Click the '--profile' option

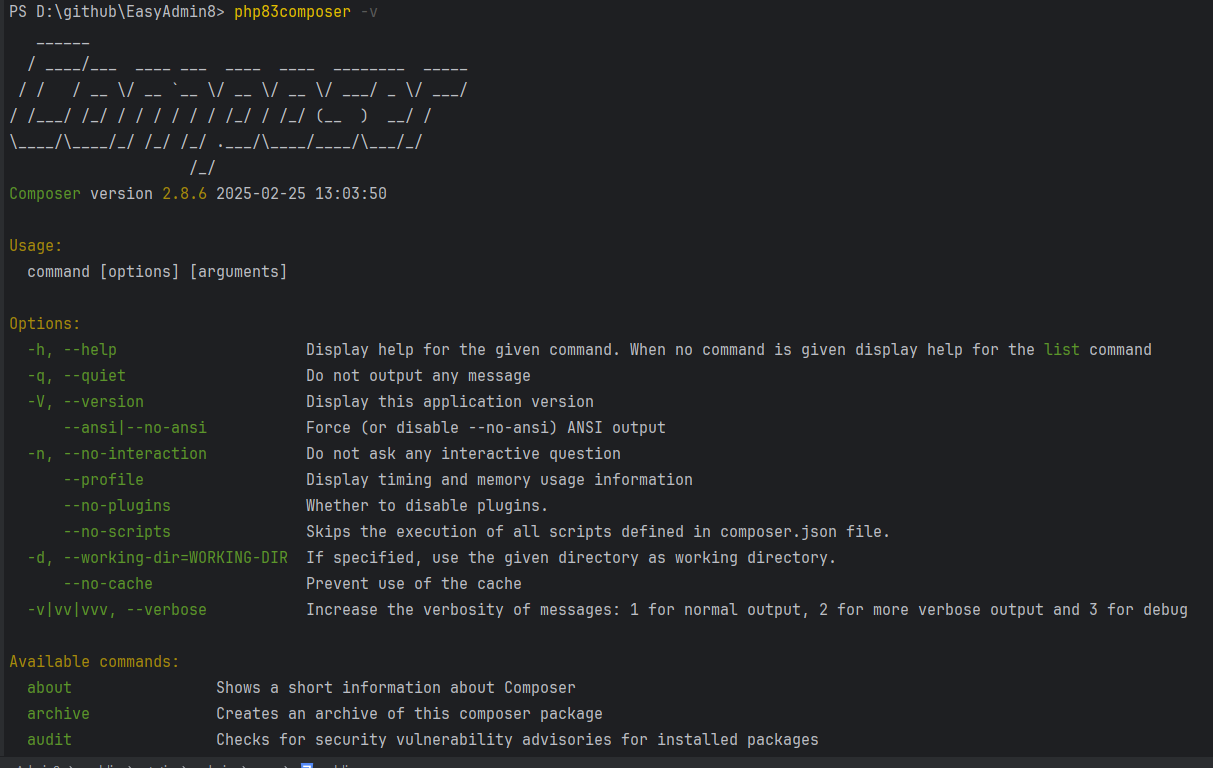point(103,480)
